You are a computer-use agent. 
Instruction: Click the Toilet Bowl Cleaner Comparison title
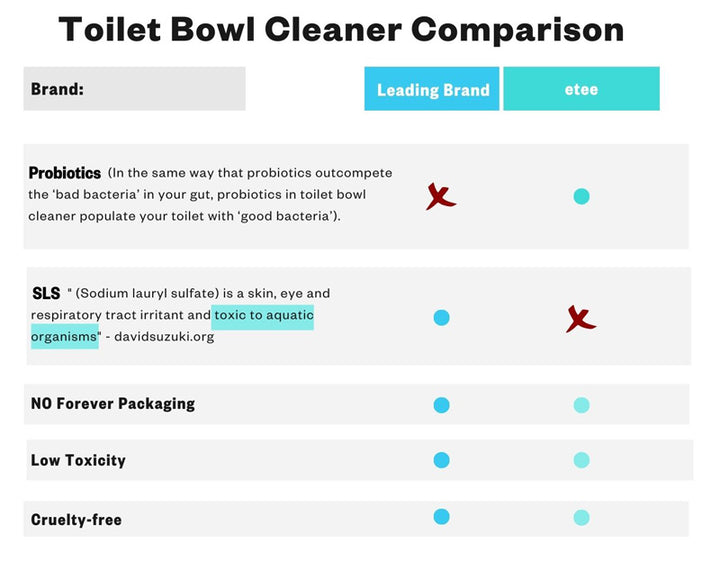tap(340, 30)
